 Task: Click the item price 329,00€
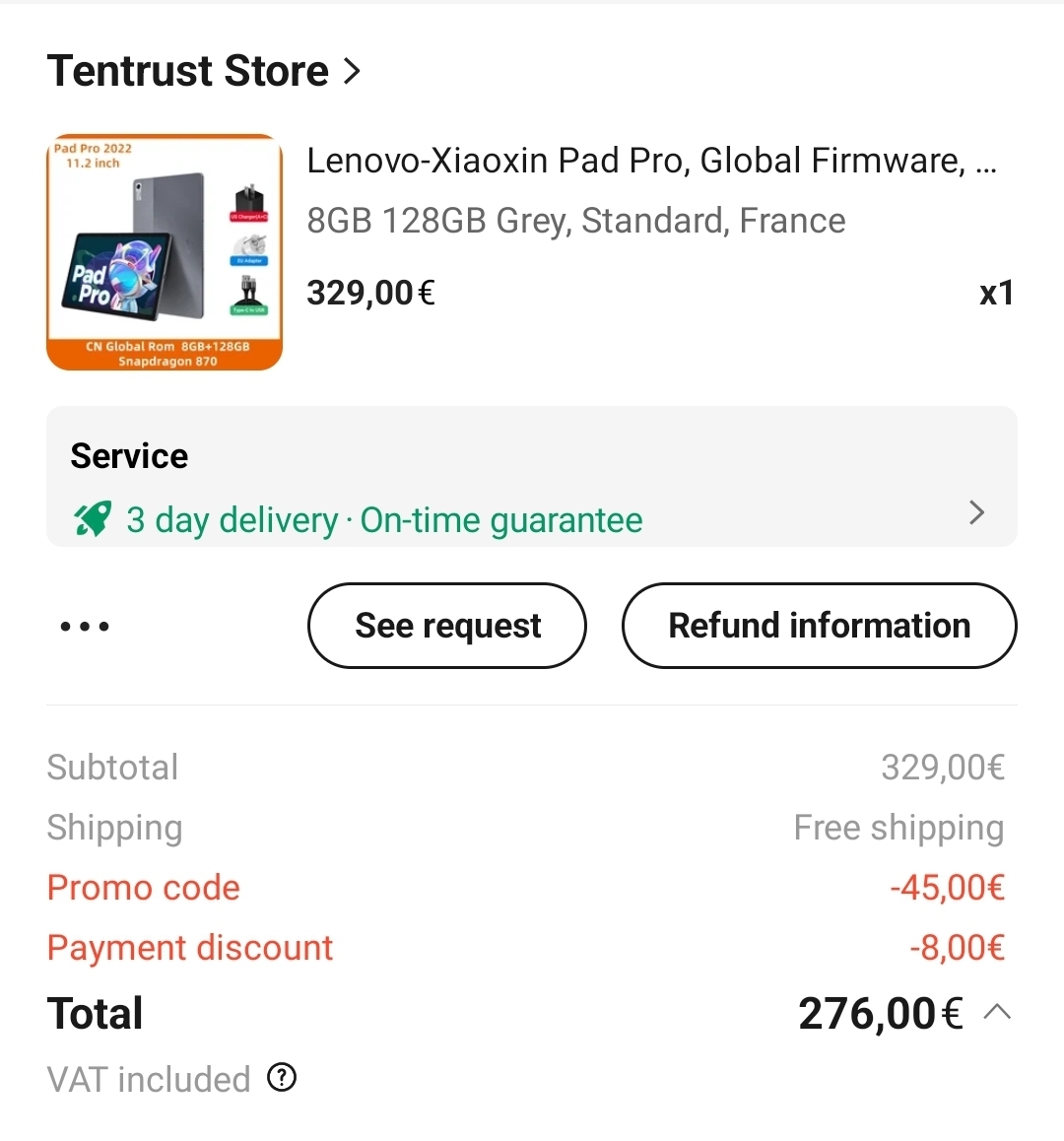(370, 293)
